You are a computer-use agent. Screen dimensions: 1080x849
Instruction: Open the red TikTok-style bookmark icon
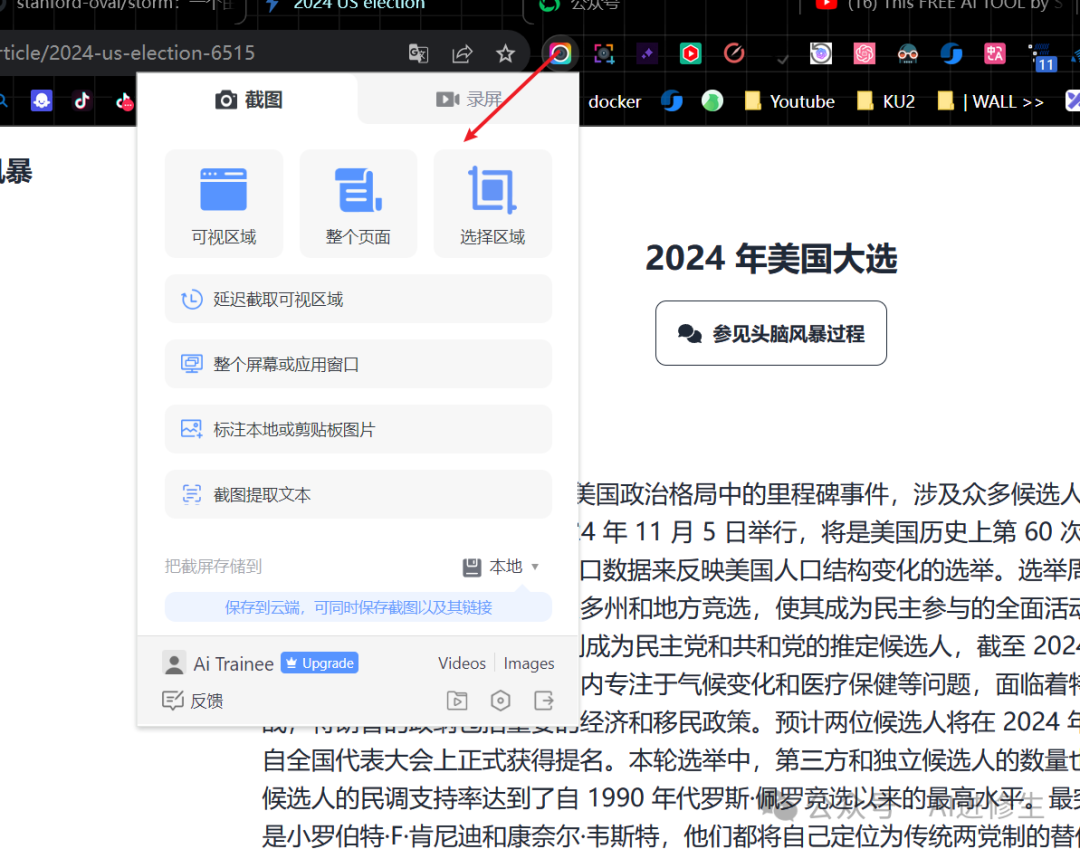point(124,101)
